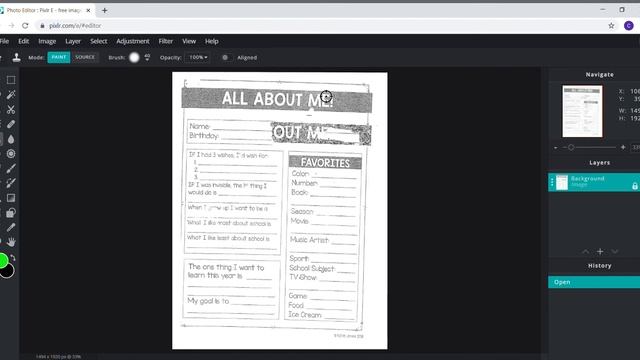Click the green foreground color swatch
640x360 pixels.
click(3, 260)
